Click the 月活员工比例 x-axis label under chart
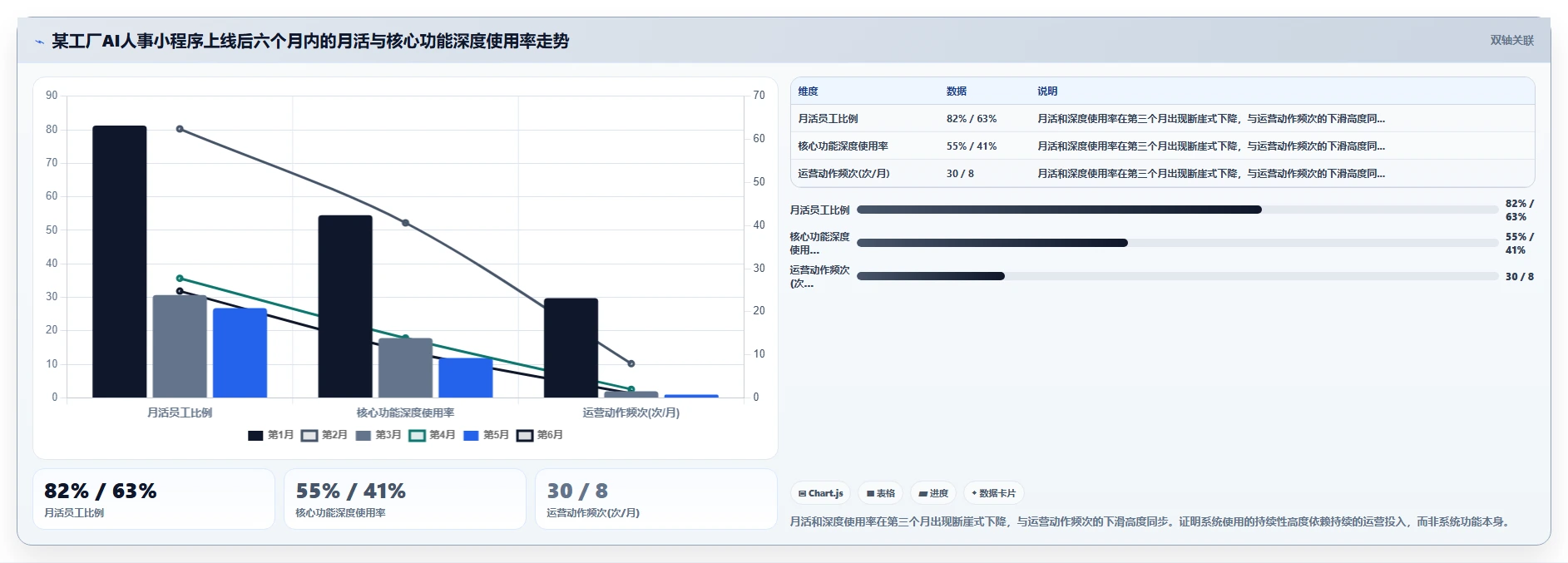 click(180, 412)
